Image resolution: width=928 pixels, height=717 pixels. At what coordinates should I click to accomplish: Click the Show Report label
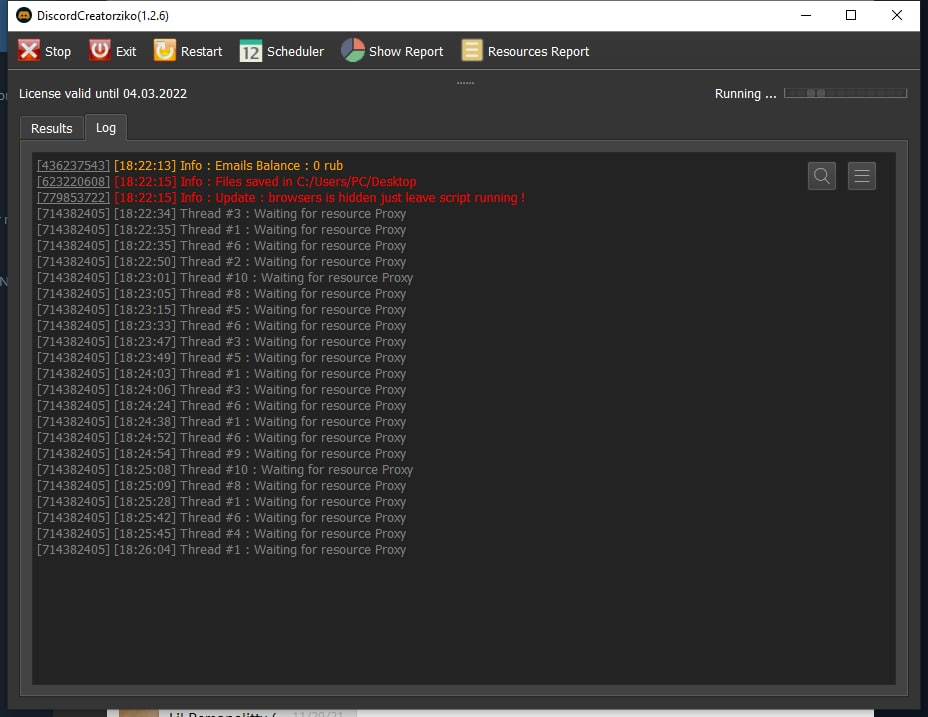[406, 52]
